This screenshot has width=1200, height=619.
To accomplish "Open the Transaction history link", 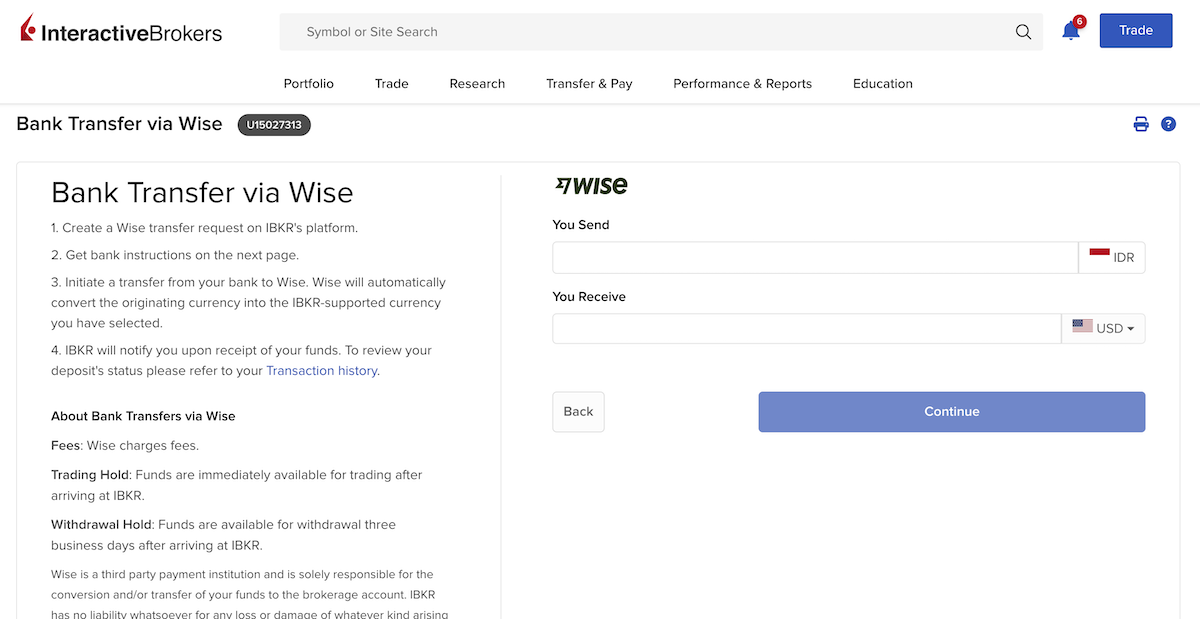I will tap(322, 371).
